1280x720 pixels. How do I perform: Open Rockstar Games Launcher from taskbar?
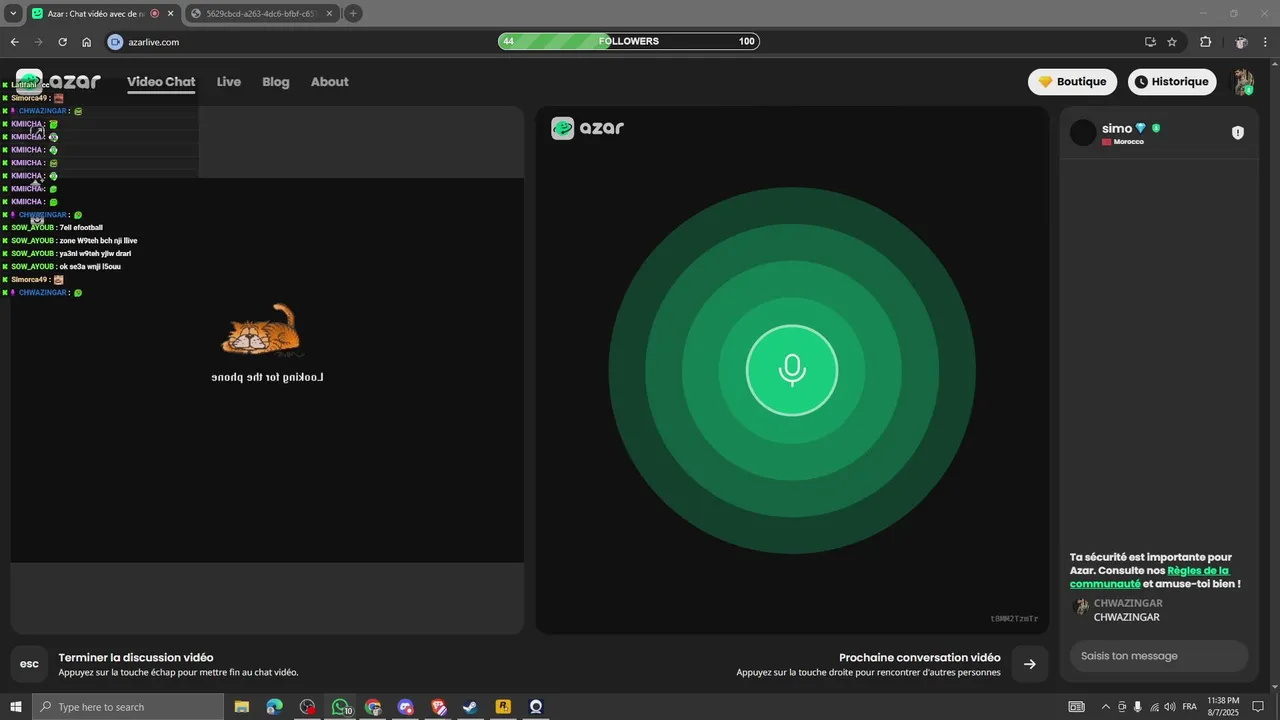tap(503, 707)
